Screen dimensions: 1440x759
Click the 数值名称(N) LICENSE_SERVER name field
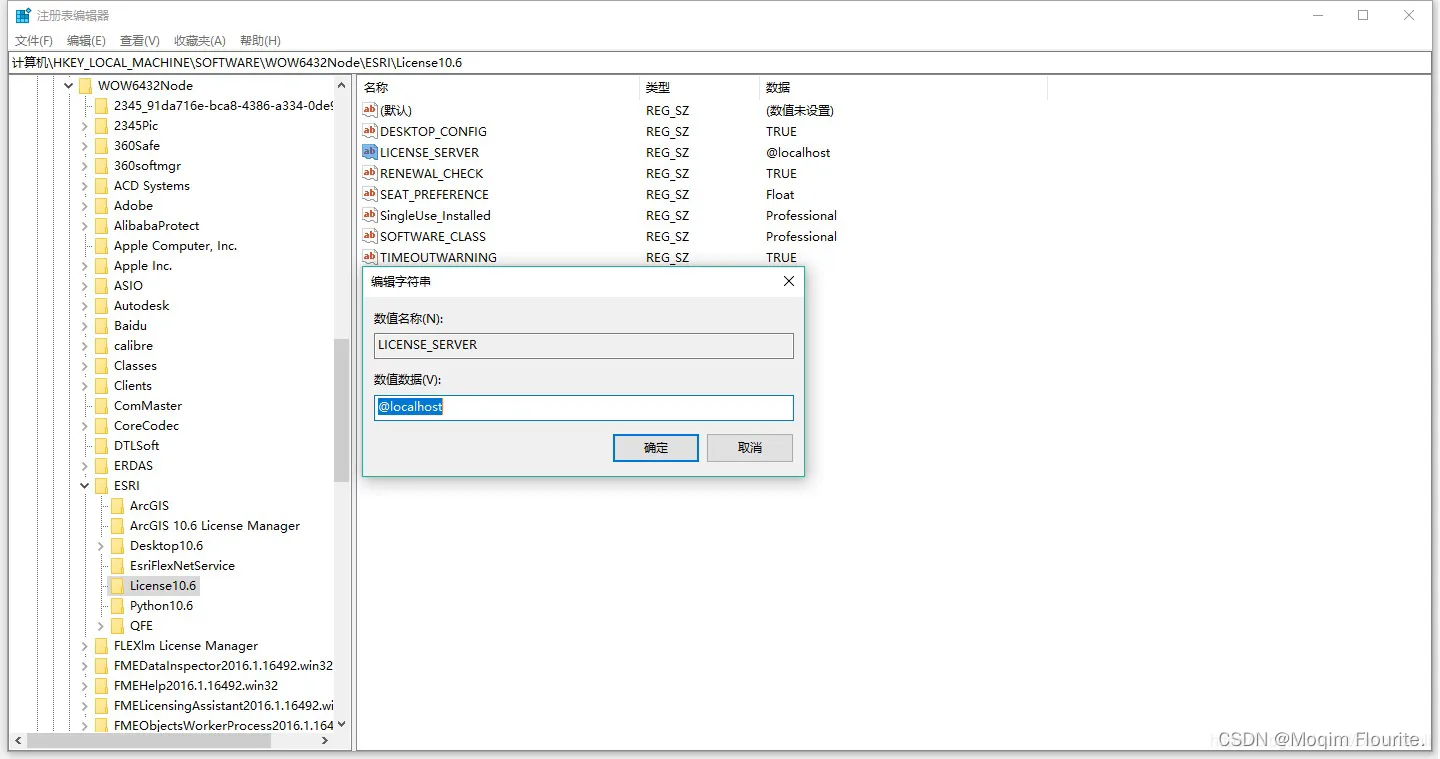[x=584, y=345]
